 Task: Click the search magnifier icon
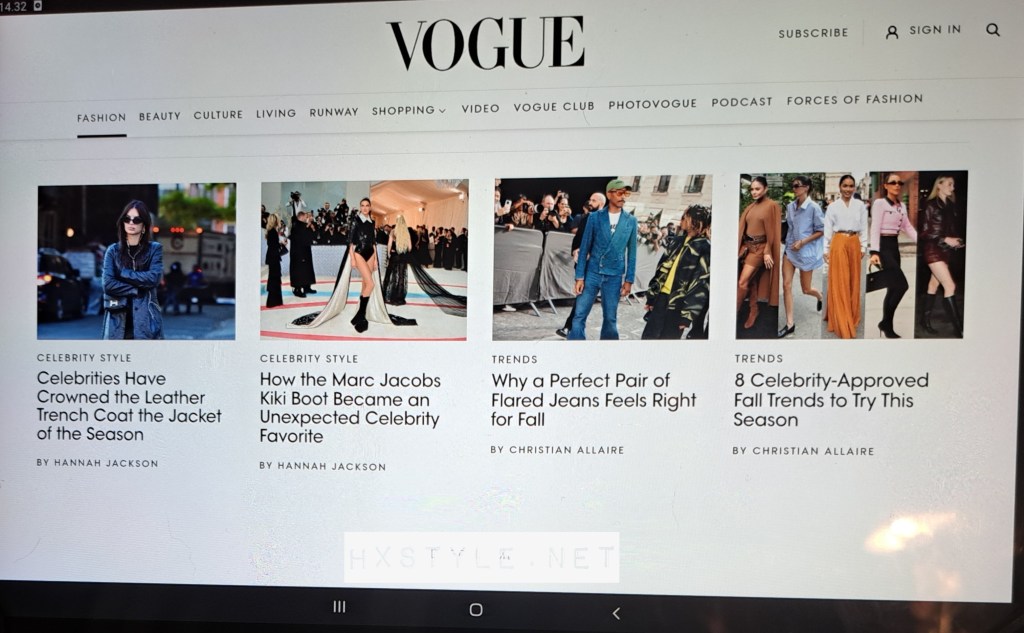coord(993,29)
